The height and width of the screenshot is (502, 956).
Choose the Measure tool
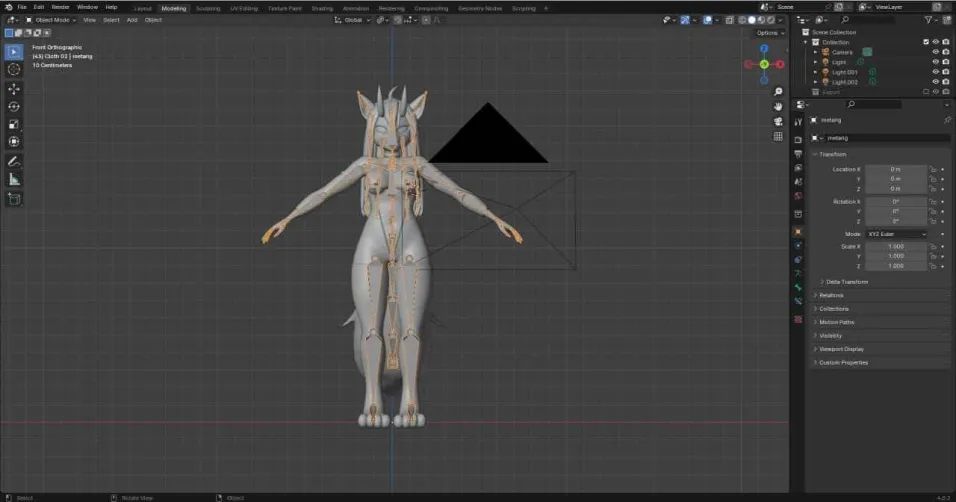[x=14, y=179]
